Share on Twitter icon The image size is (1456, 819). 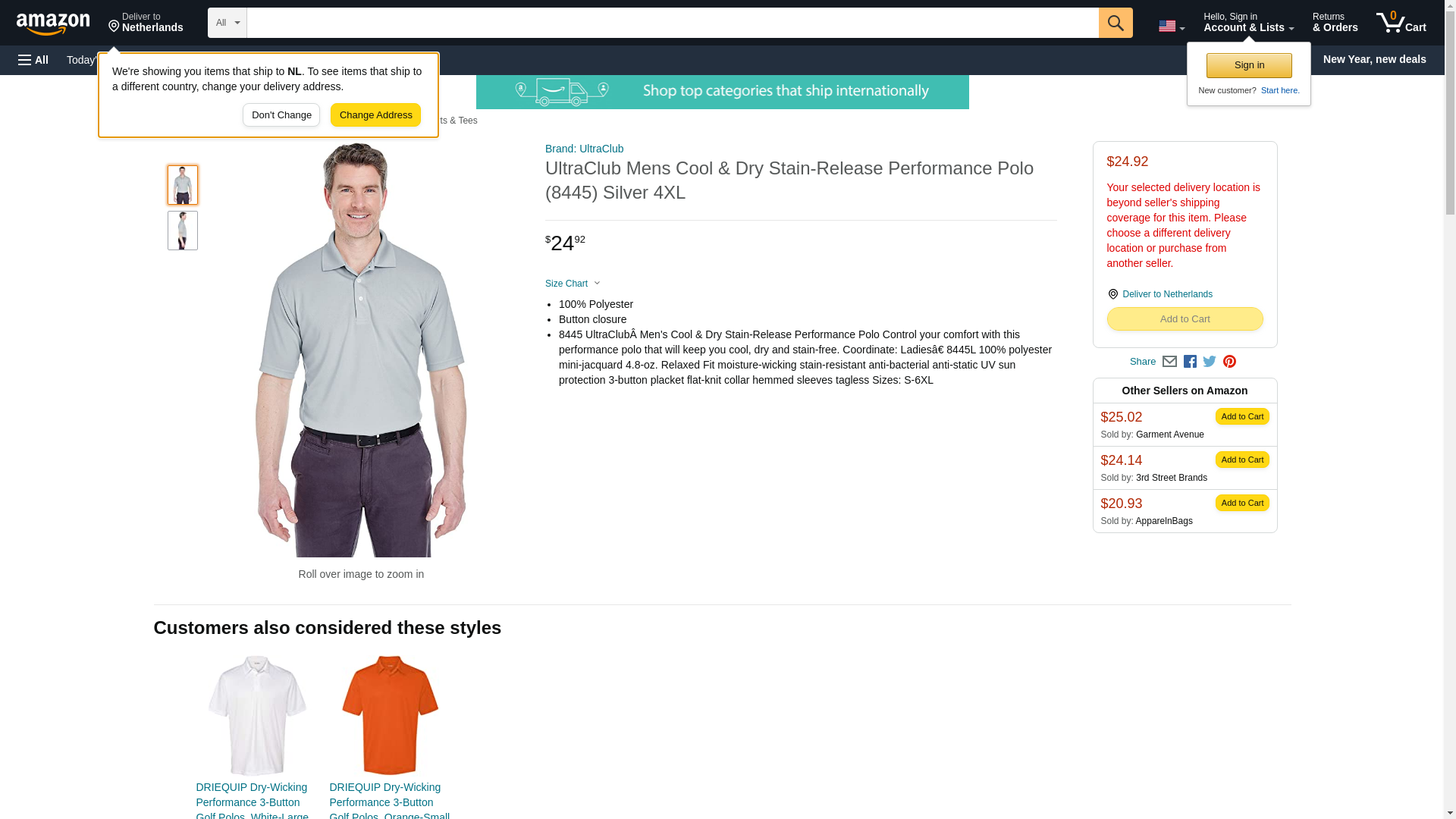pos(1210,362)
